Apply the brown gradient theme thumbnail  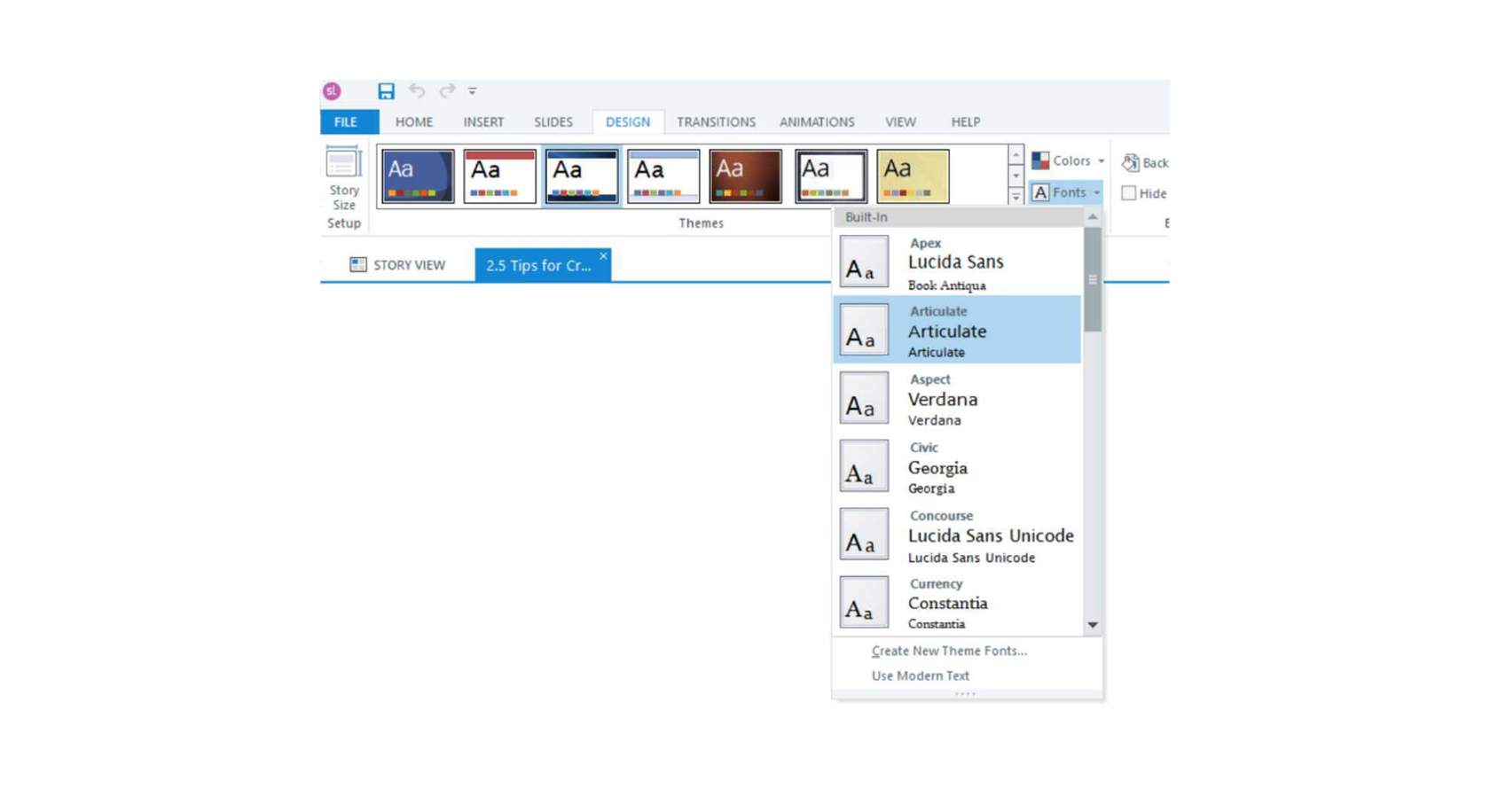[x=746, y=176]
